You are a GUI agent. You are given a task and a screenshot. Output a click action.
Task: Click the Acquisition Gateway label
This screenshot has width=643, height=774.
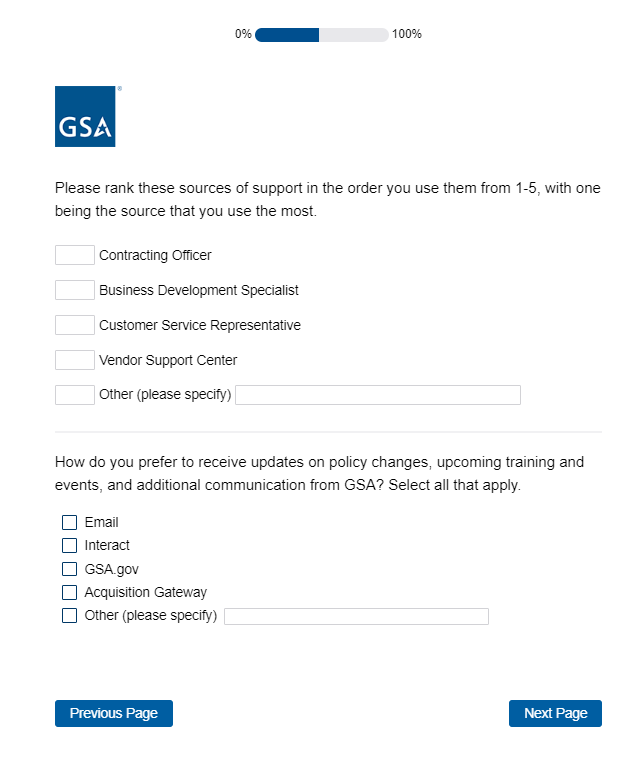(146, 592)
